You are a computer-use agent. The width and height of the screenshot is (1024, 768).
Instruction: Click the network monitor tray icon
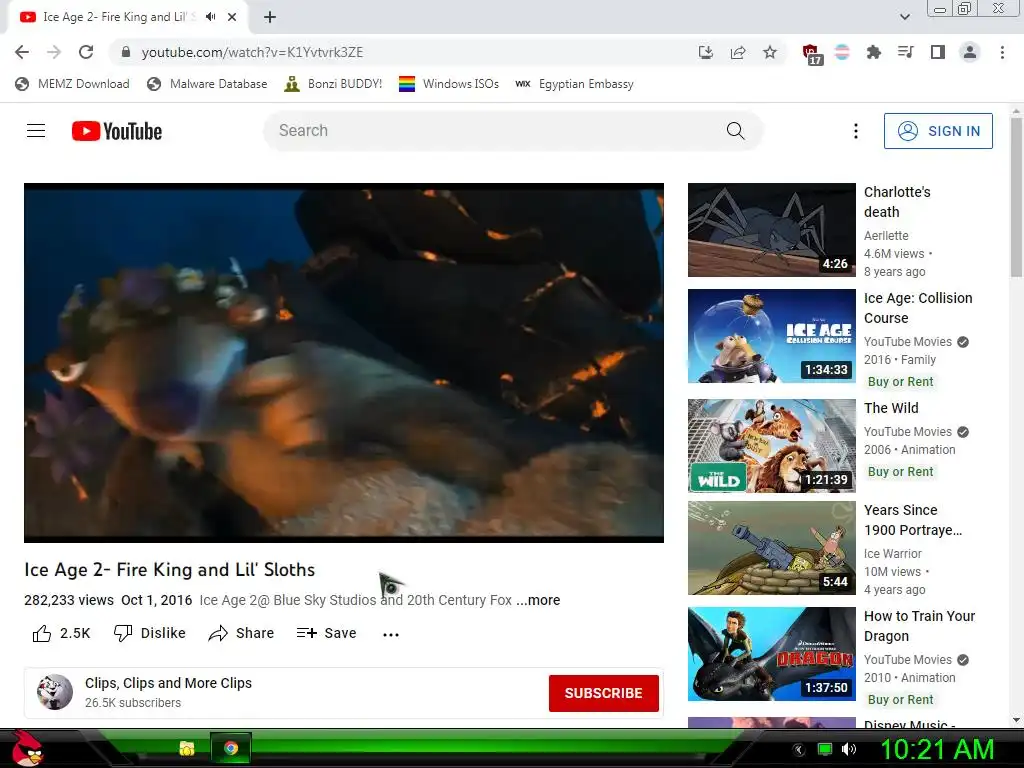click(825, 749)
